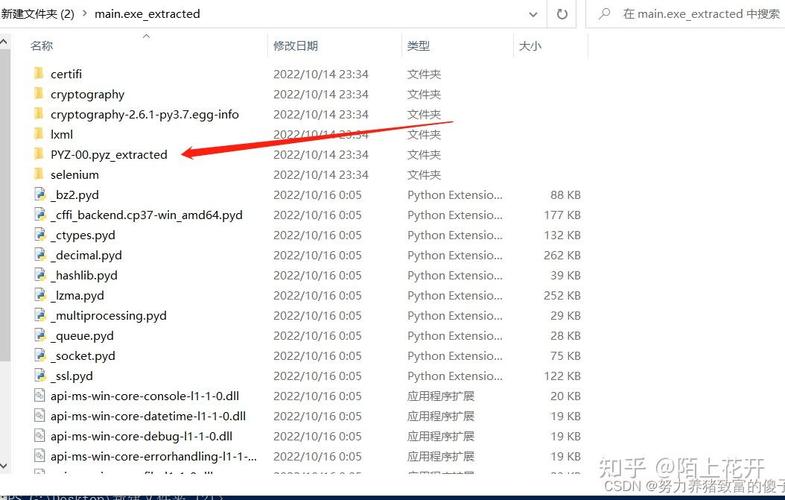Click the api-ms-win-core-errorhandling dll file icon
The width and height of the screenshot is (785, 500).
coord(40,455)
